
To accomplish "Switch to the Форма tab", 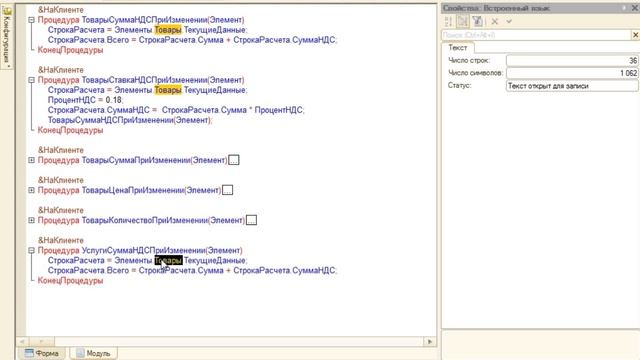I will [x=42, y=353].
